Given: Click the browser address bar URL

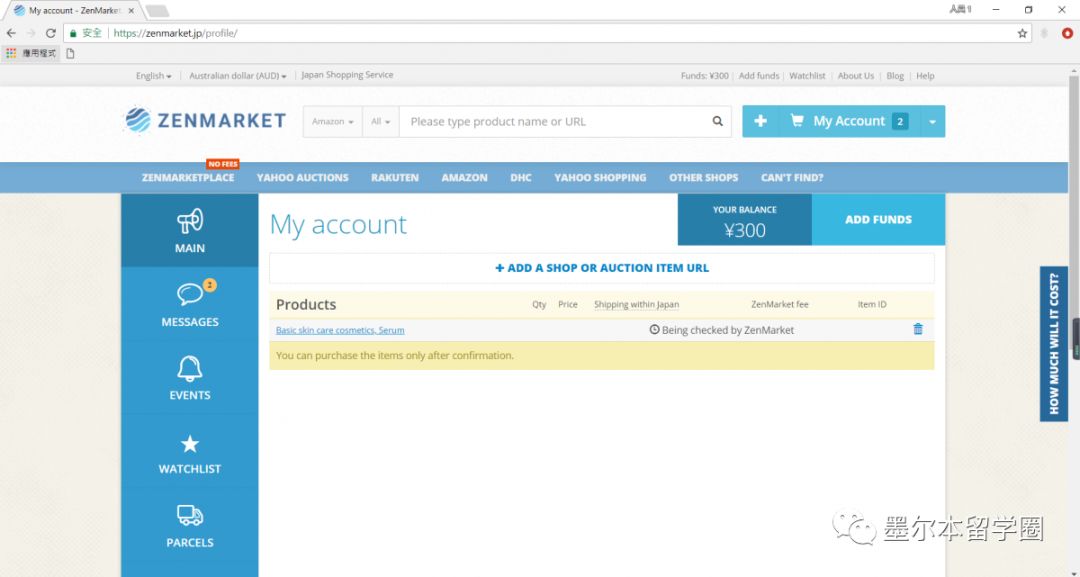Looking at the screenshot, I should tap(175, 33).
